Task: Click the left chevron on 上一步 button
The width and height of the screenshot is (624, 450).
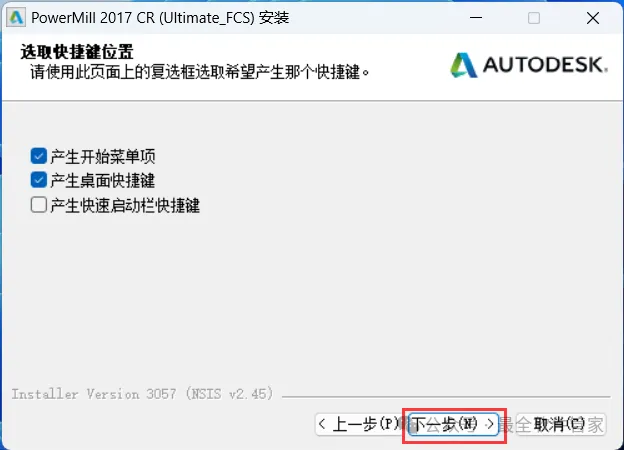Action: point(322,424)
